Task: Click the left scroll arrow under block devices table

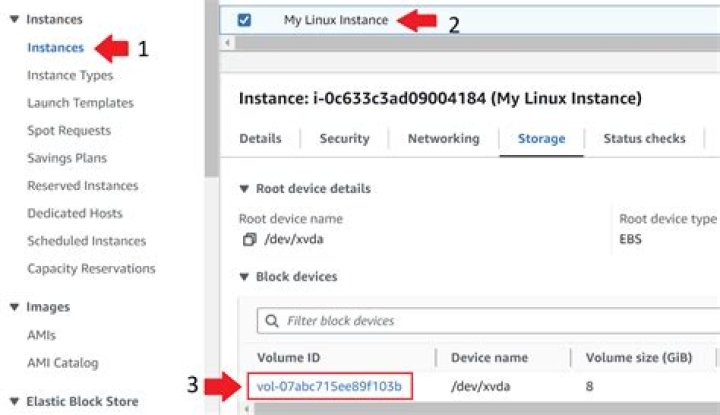Action: 247,409
